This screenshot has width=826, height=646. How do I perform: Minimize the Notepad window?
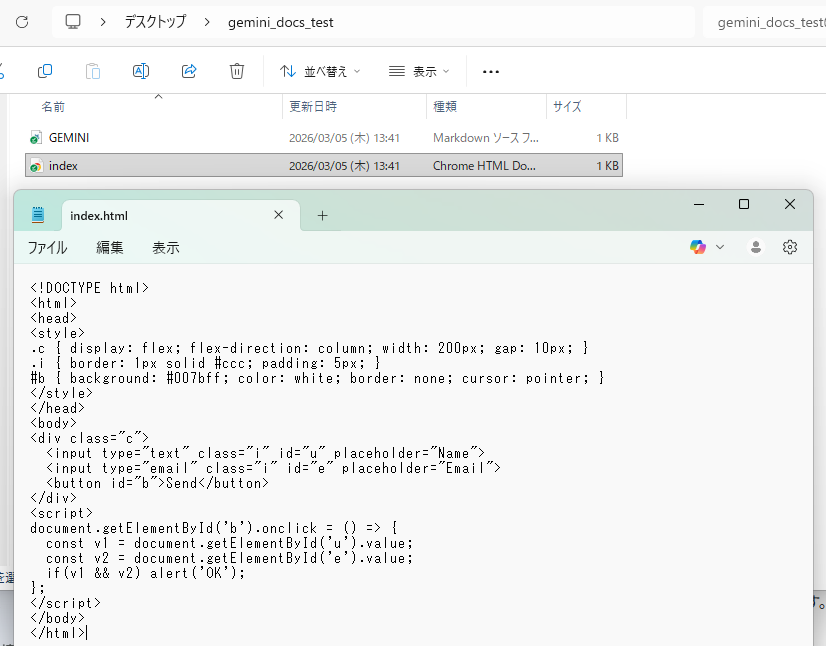pos(699,204)
